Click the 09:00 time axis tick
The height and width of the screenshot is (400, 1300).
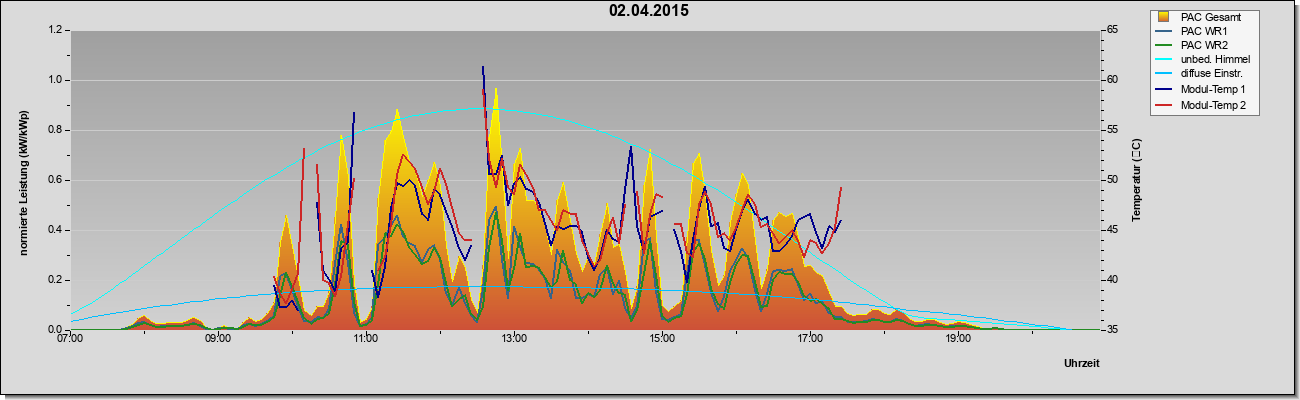218,339
